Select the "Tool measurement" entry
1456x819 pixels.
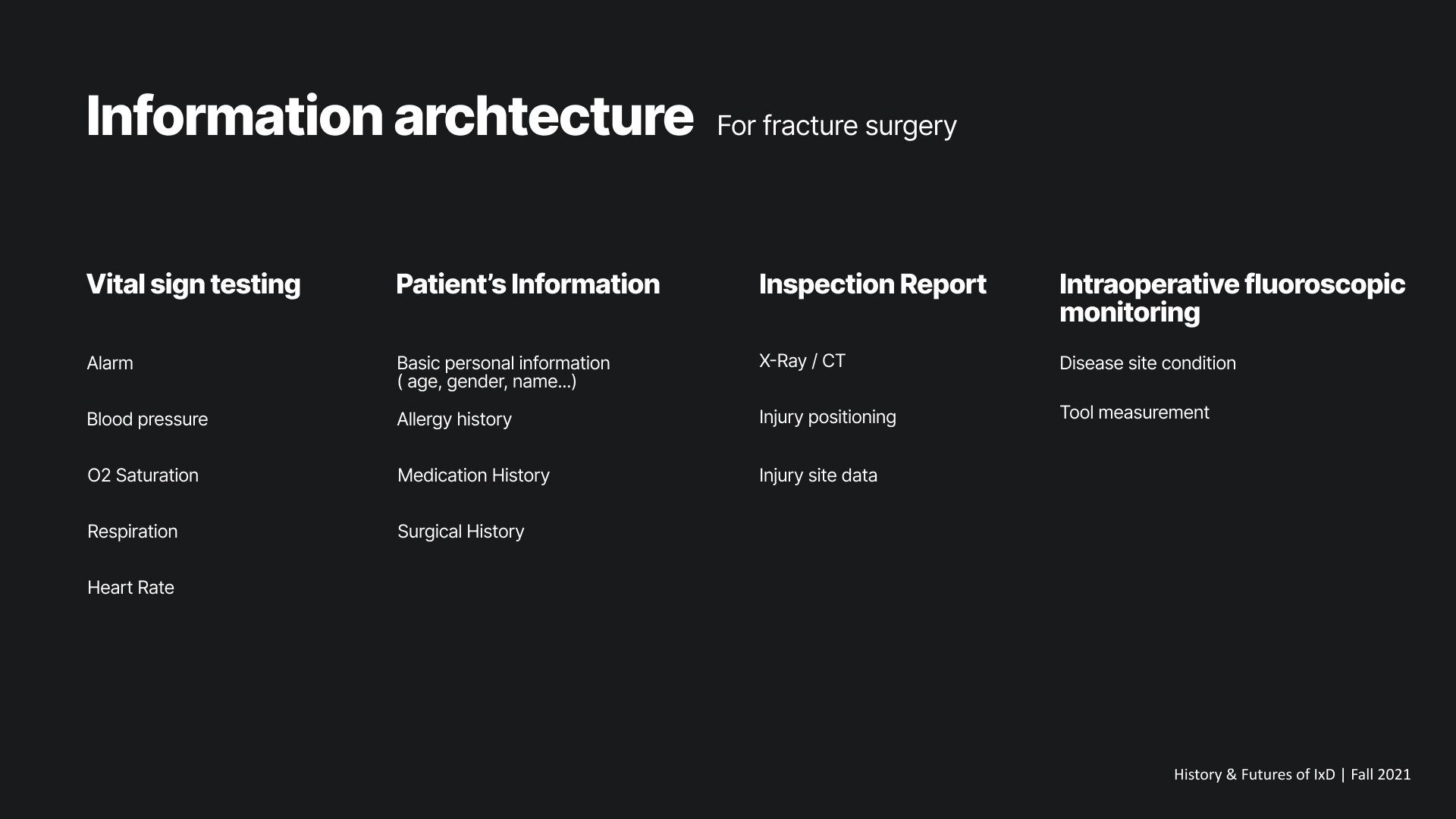tap(1134, 413)
